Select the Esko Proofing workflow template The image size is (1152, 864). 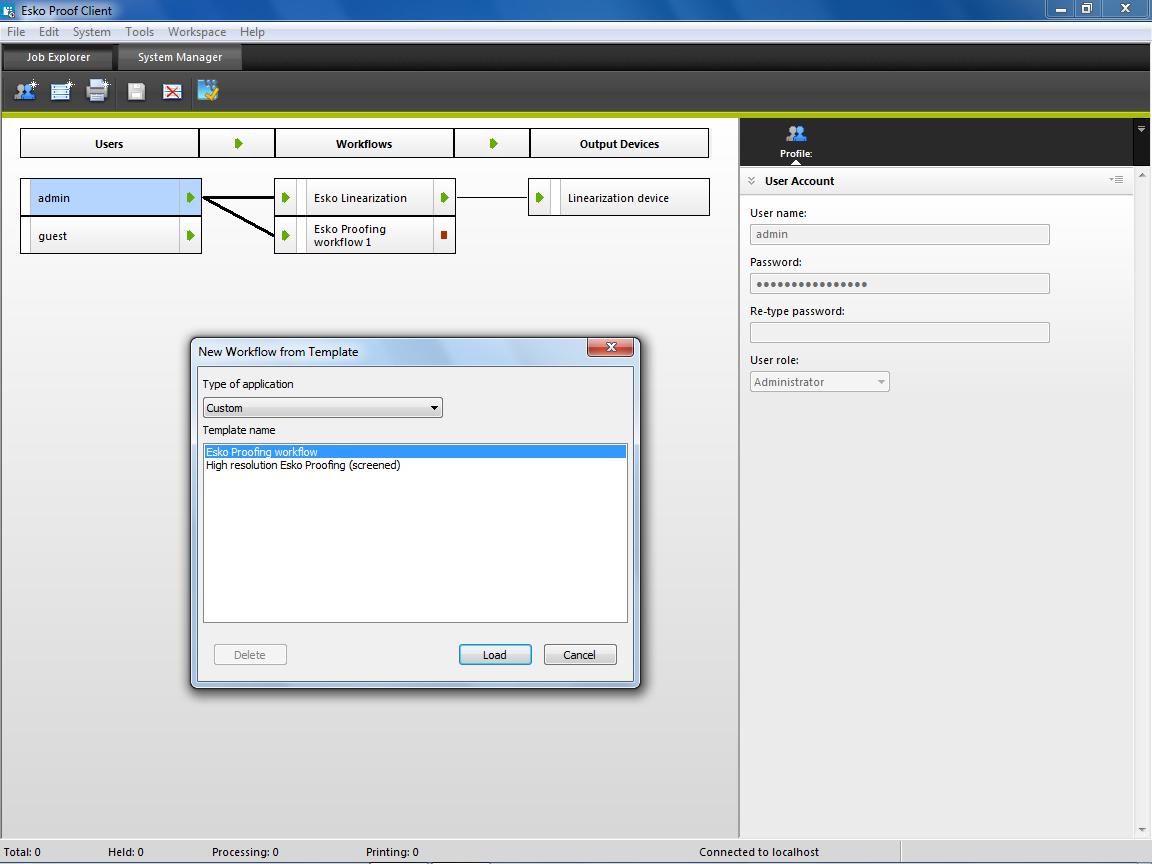(x=415, y=452)
